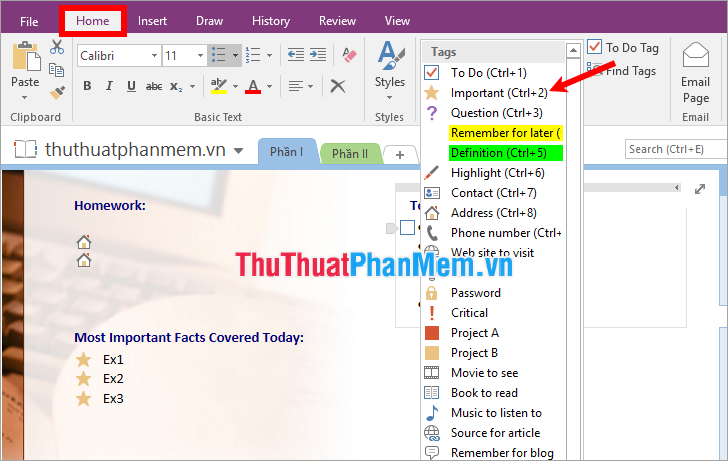This screenshot has height=461, width=728.
Task: Open the numbering style dropdown arrow
Action: pos(270,55)
